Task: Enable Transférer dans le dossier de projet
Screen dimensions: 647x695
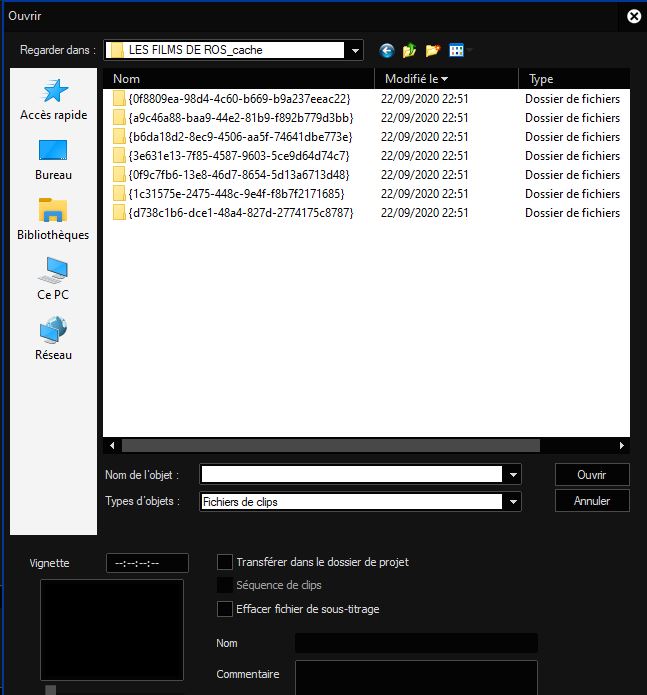Action: coord(225,562)
